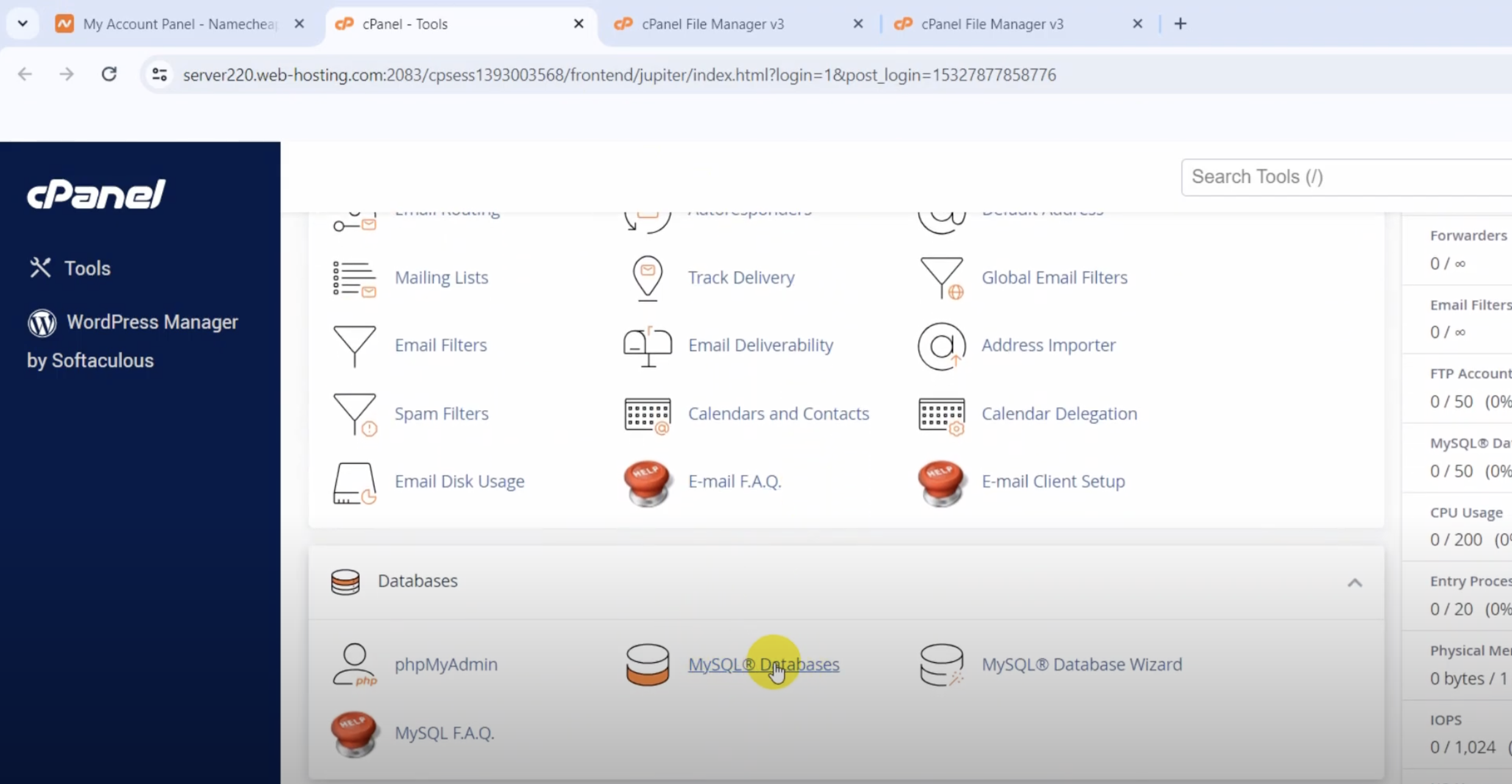Open the E-mail Client Setup link
This screenshot has width=1512, height=784.
[1053, 482]
